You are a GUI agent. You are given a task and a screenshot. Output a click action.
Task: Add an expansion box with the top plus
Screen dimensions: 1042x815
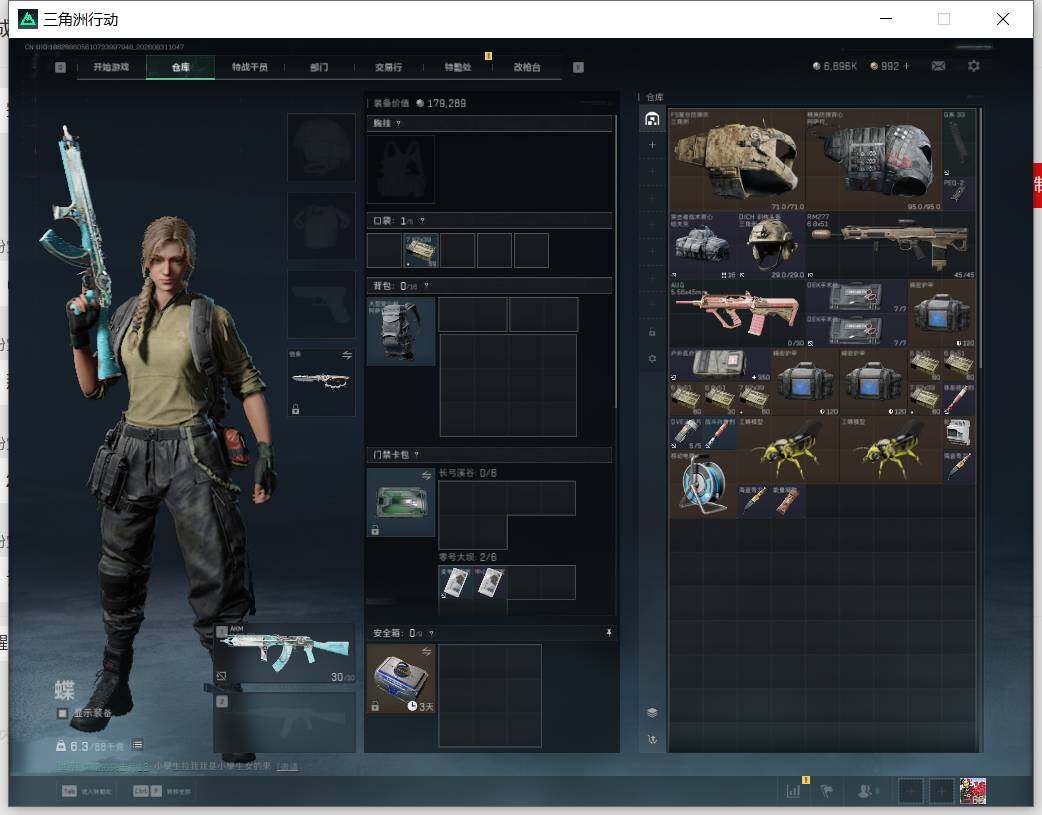652,145
